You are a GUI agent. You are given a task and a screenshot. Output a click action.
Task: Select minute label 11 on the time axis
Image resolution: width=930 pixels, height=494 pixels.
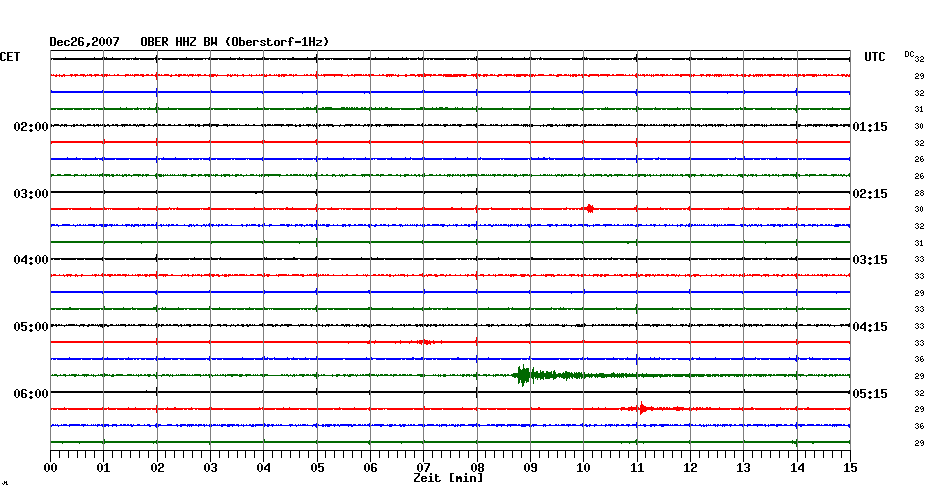pos(637,468)
